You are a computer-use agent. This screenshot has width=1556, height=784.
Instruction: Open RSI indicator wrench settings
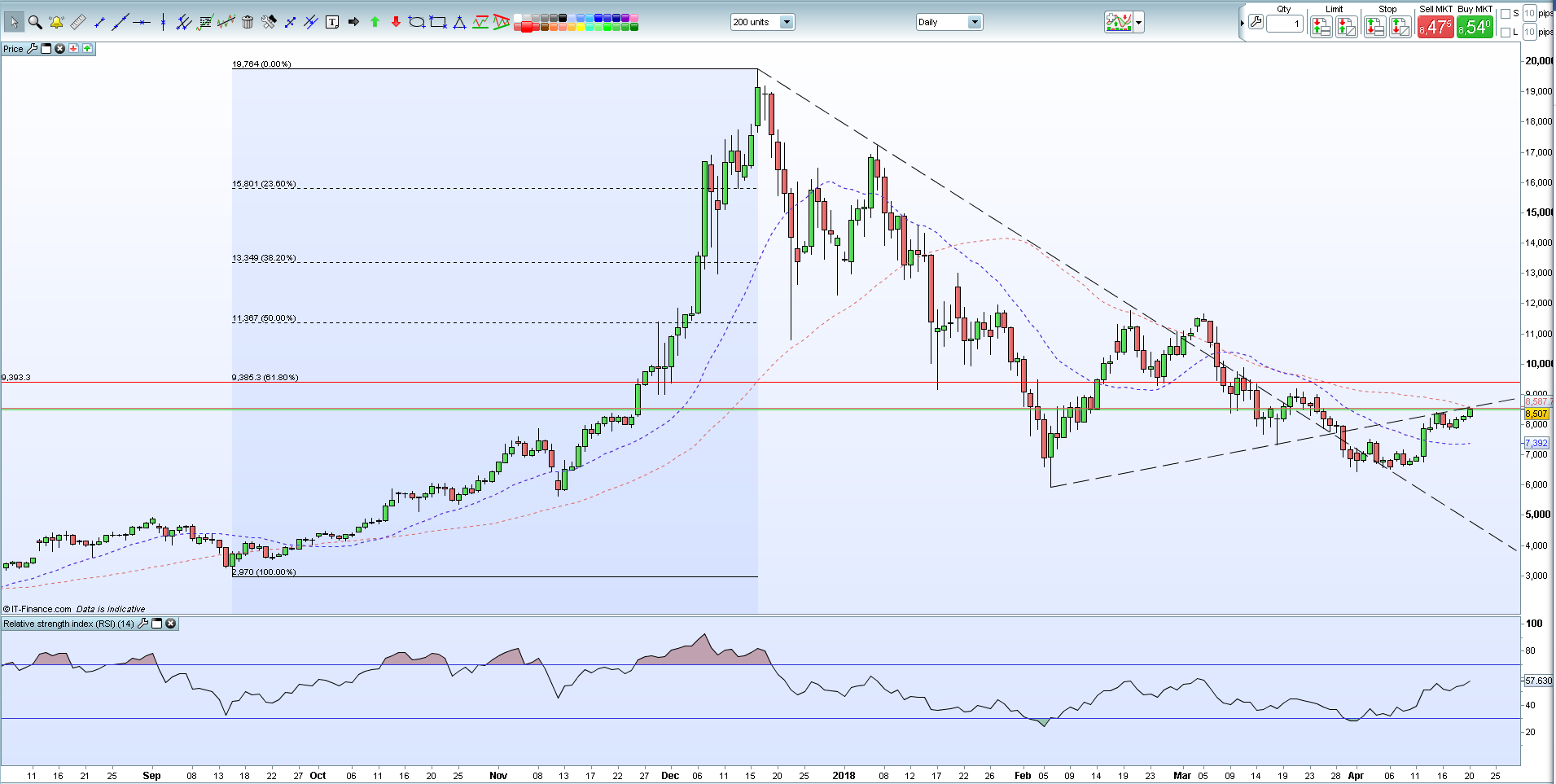tap(143, 624)
